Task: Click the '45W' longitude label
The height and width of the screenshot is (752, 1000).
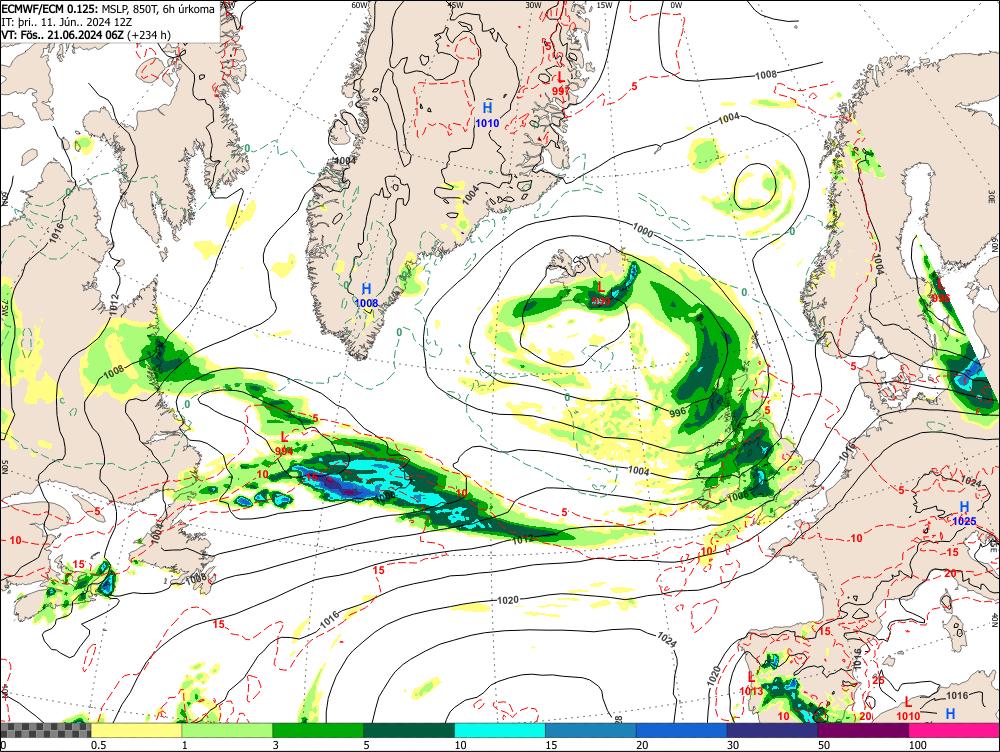Action: [x=455, y=5]
